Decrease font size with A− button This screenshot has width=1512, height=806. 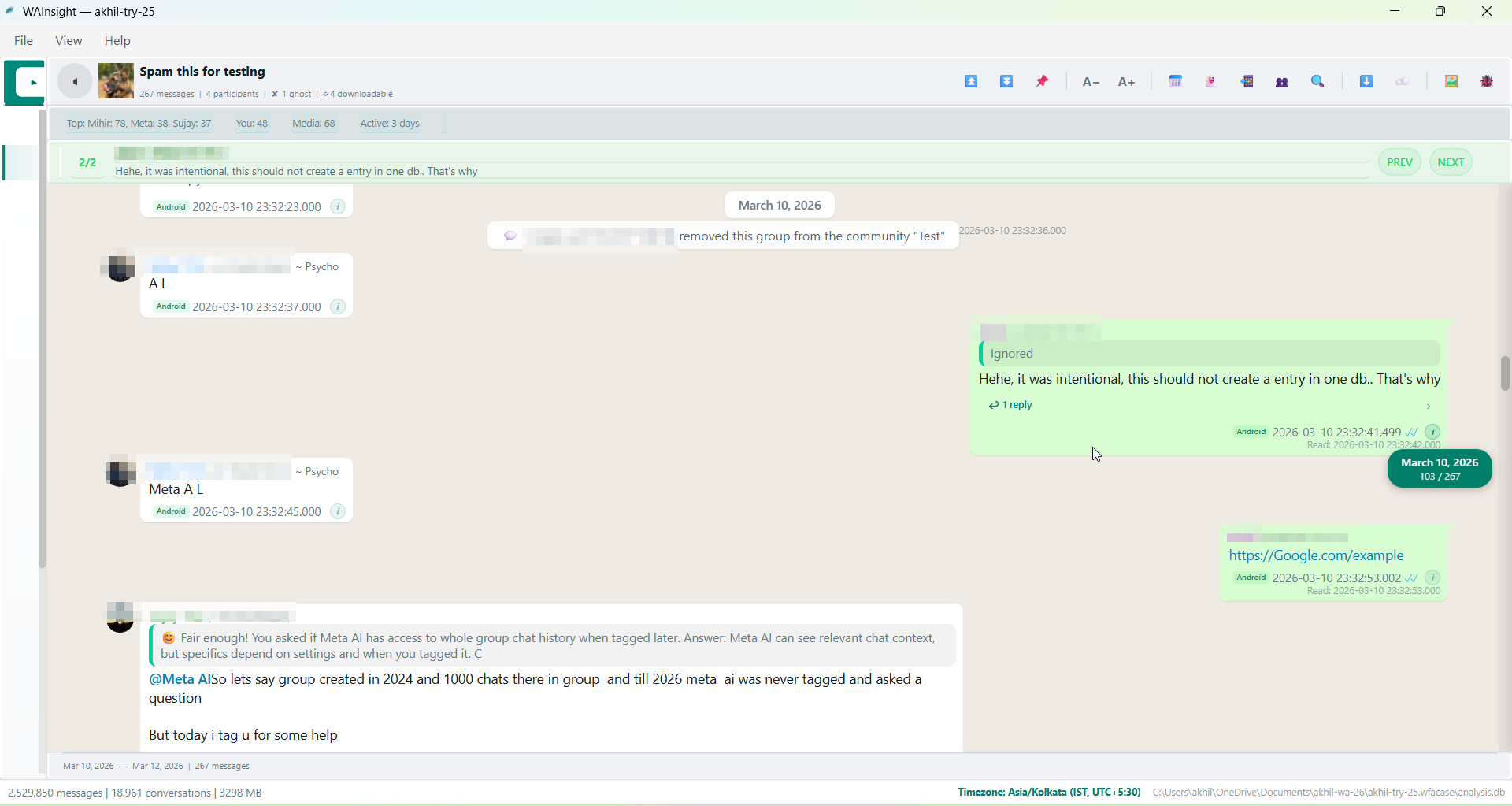1090,82
